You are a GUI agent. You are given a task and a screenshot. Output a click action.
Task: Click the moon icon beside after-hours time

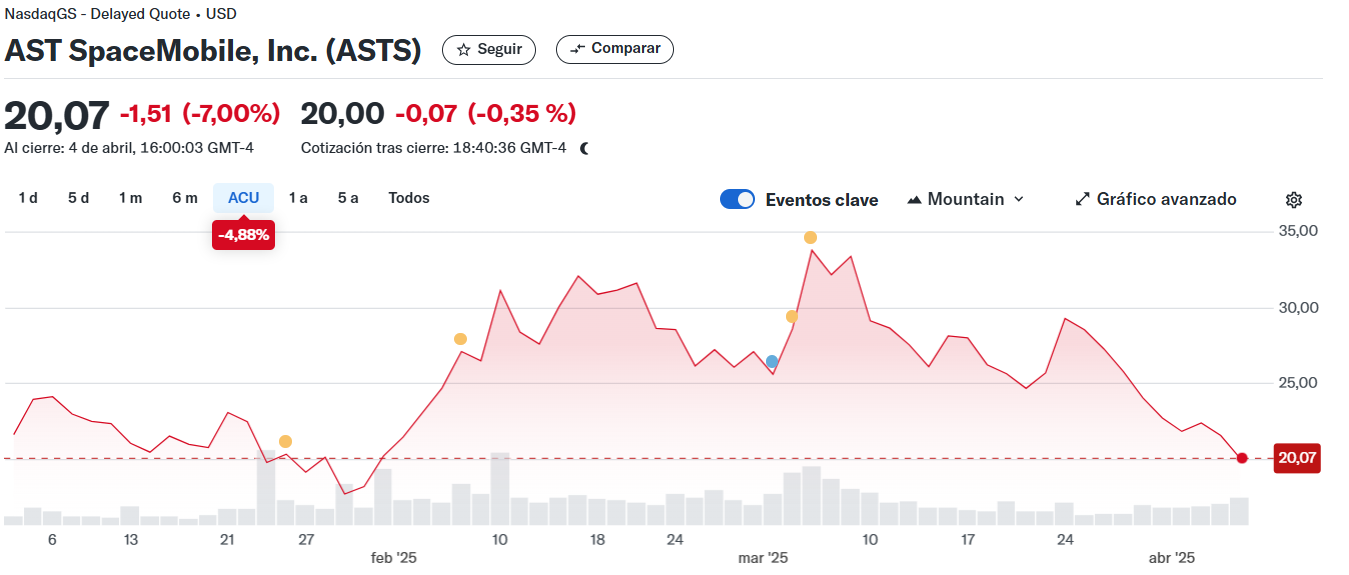(x=585, y=148)
